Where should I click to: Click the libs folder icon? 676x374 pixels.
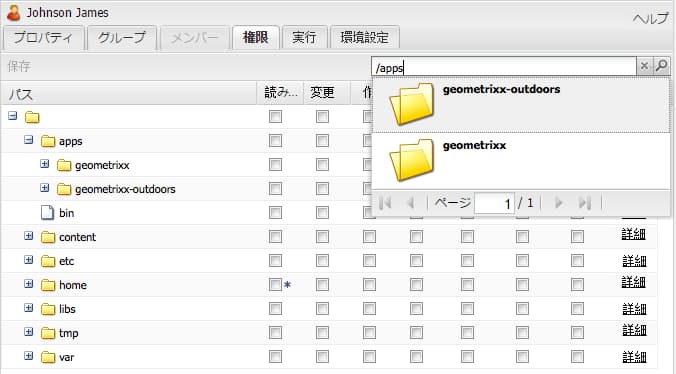coord(48,309)
